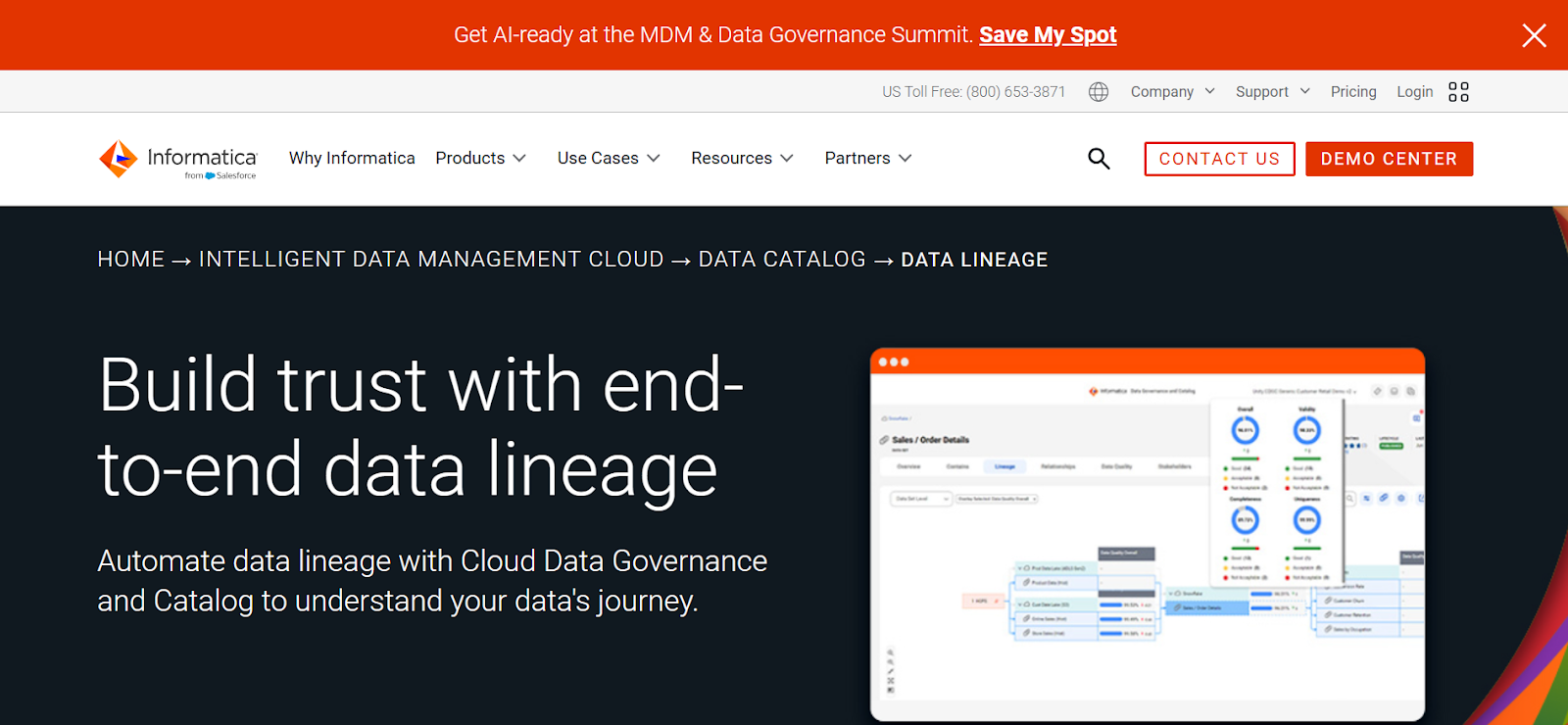
Task: Open Intelligent Data Management Cloud breadcrumb
Action: tap(431, 260)
